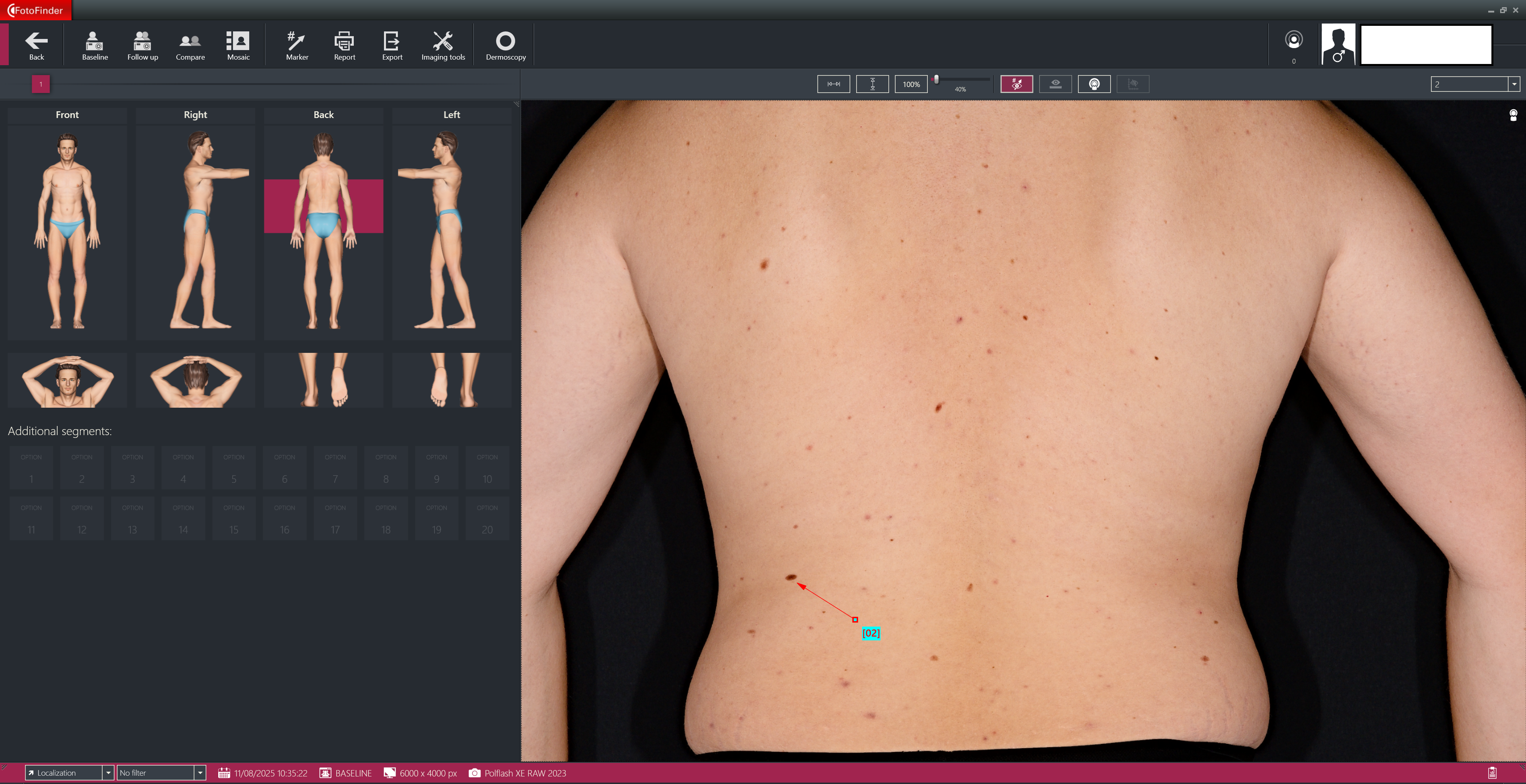Expand the marker number dropdown showing 2
Image resolution: width=1526 pixels, height=784 pixels.
[1514, 84]
